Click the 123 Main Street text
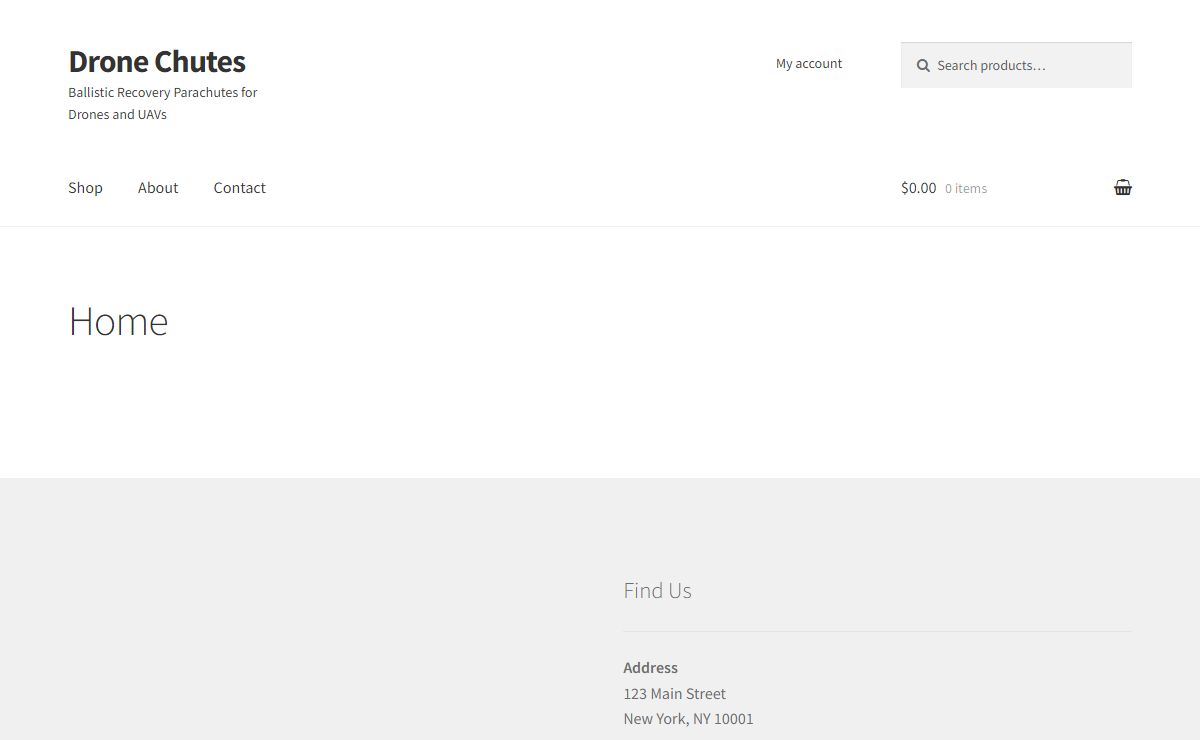Screen dimensions: 1200x740 674,693
